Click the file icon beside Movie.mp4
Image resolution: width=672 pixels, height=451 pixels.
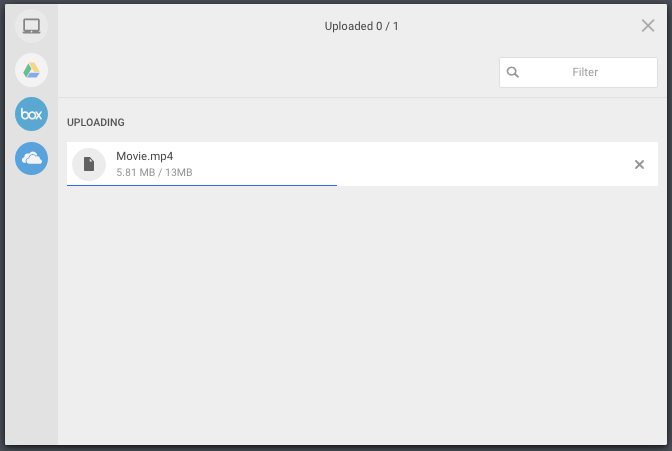pyautogui.click(x=89, y=164)
